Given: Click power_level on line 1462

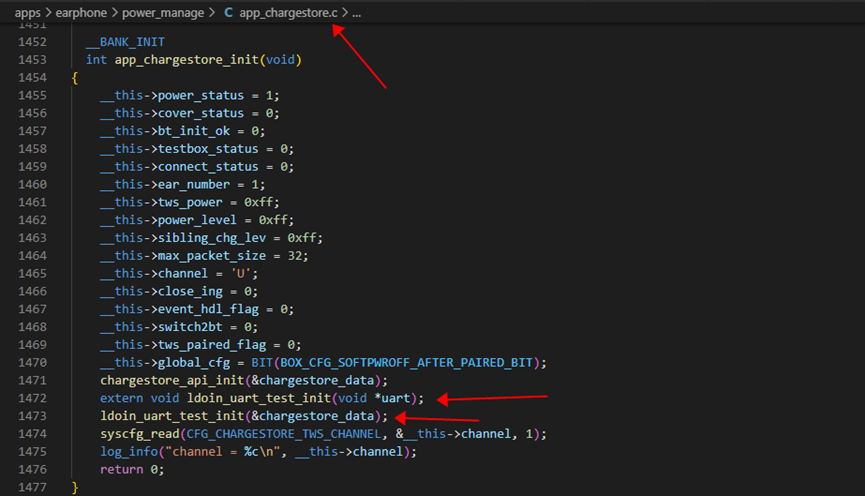Looking at the screenshot, I should [197, 220].
